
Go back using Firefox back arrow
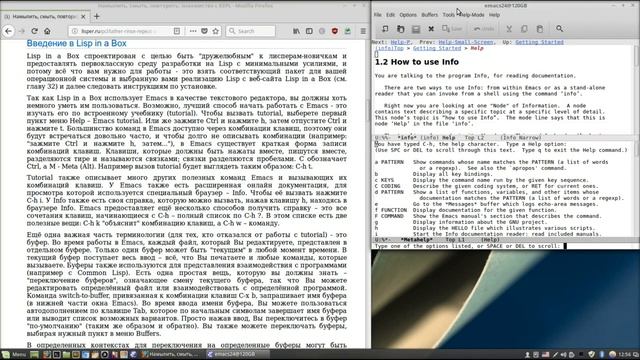coord(8,31)
